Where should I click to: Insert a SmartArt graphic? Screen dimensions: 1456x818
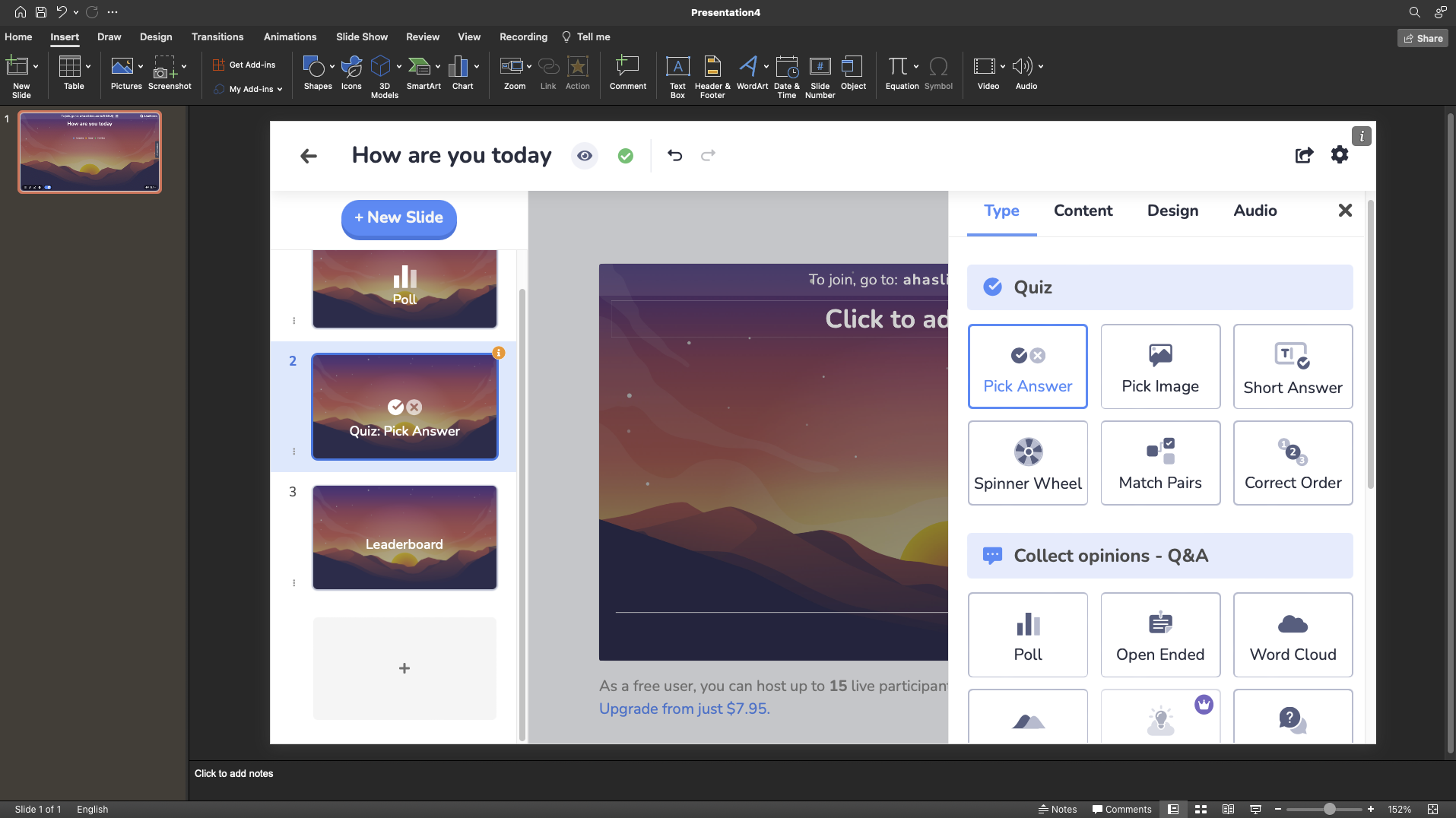[x=423, y=74]
